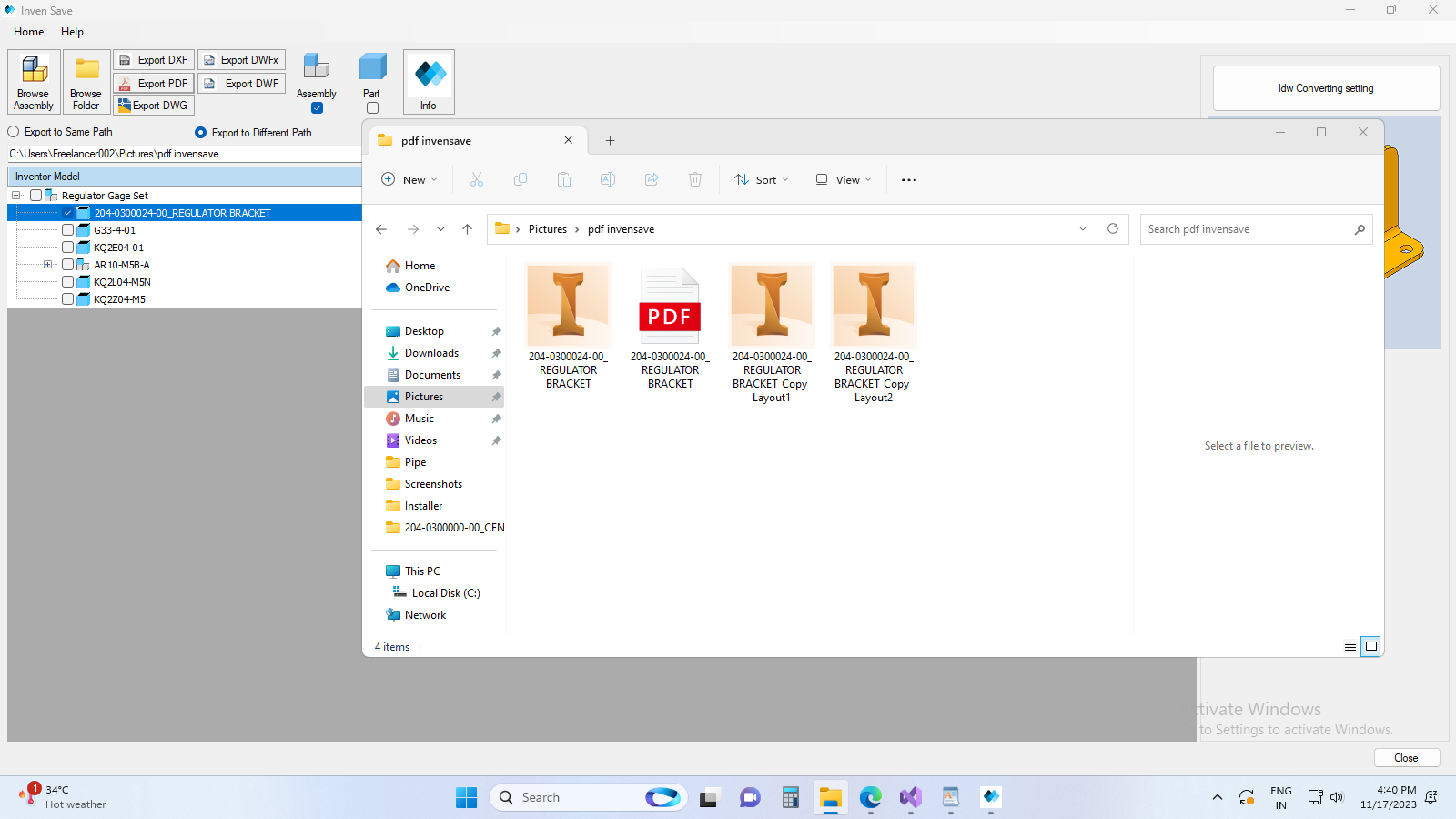The height and width of the screenshot is (819, 1456).
Task: Open Visual Studio from the taskbar
Action: (910, 798)
